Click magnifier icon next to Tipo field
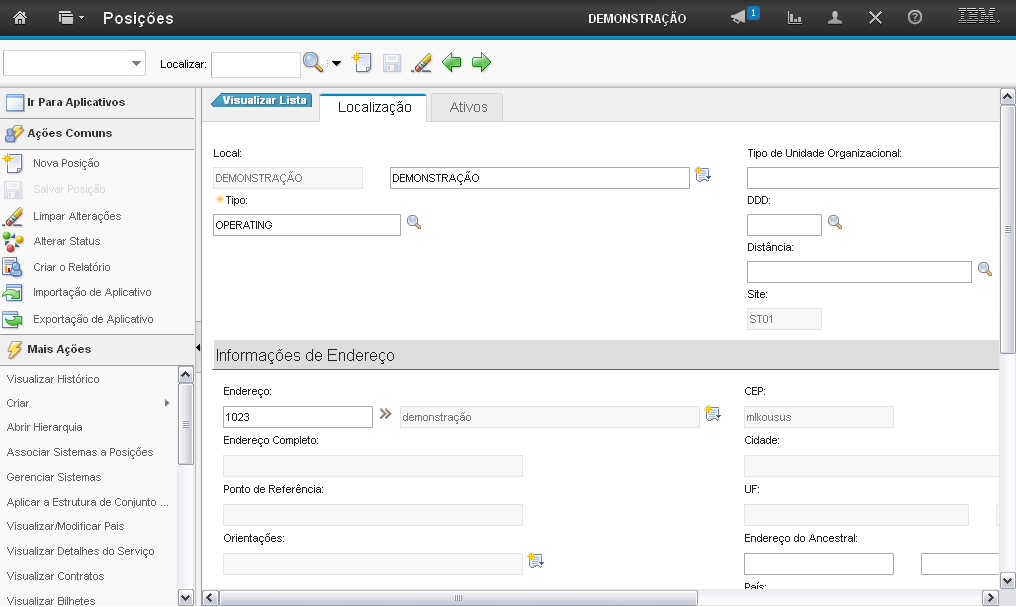Viewport: 1016px width, 607px height. [414, 223]
